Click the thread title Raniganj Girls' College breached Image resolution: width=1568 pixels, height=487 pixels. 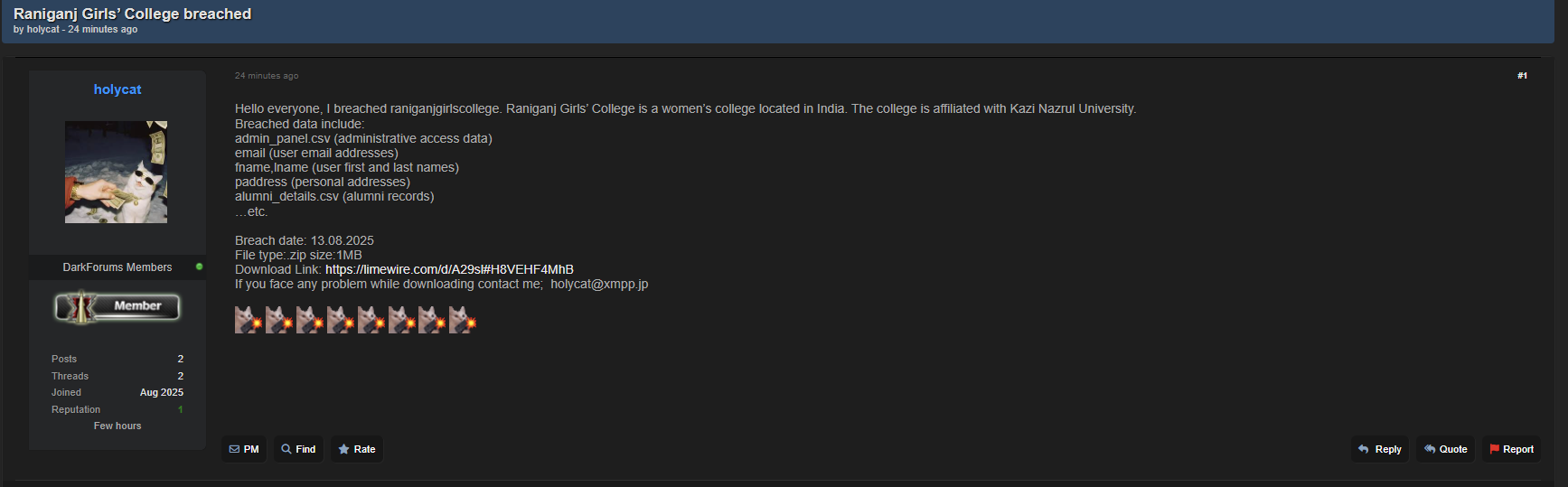132,14
